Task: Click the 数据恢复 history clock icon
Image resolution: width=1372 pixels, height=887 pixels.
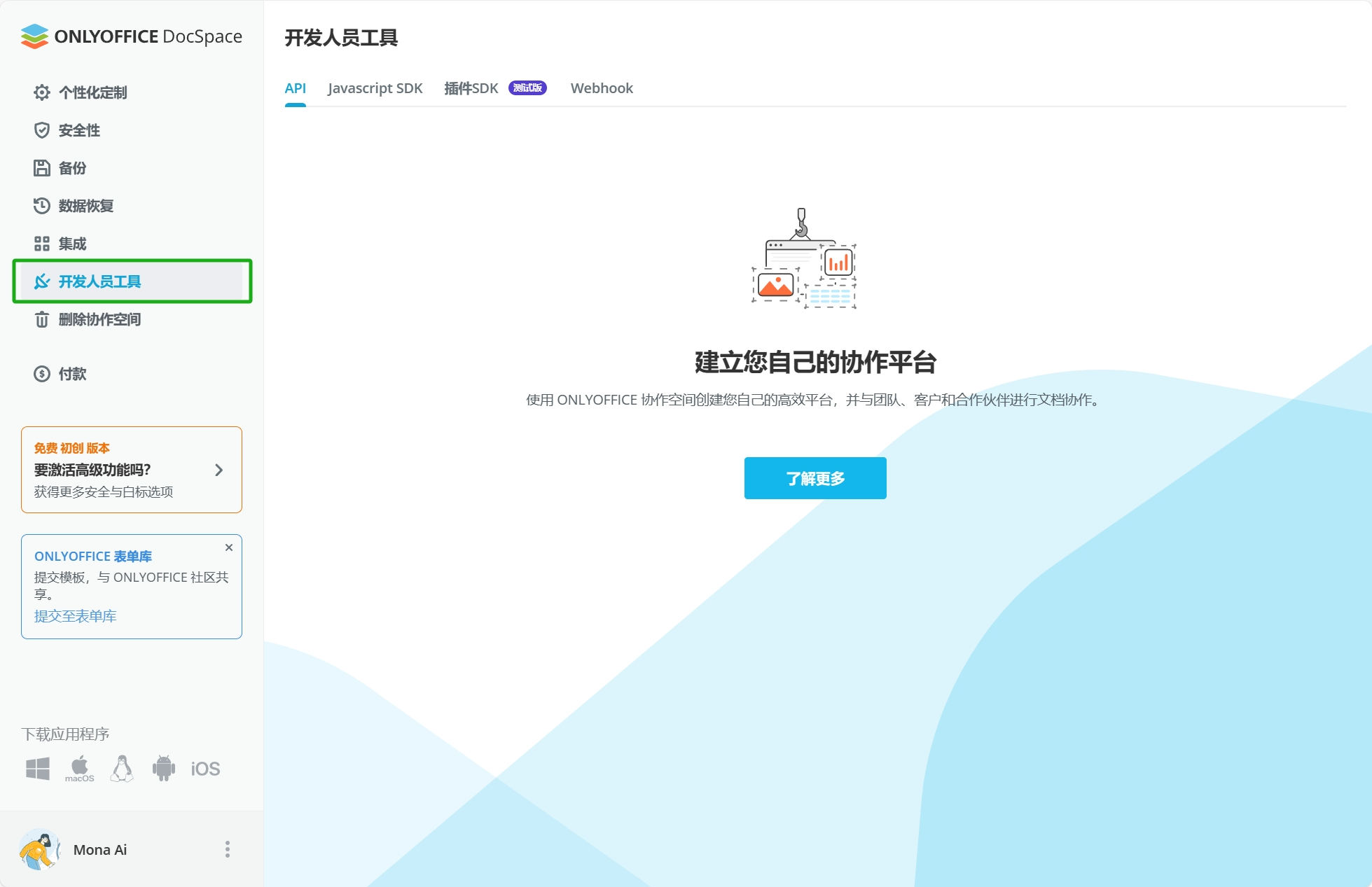Action: coord(42,206)
